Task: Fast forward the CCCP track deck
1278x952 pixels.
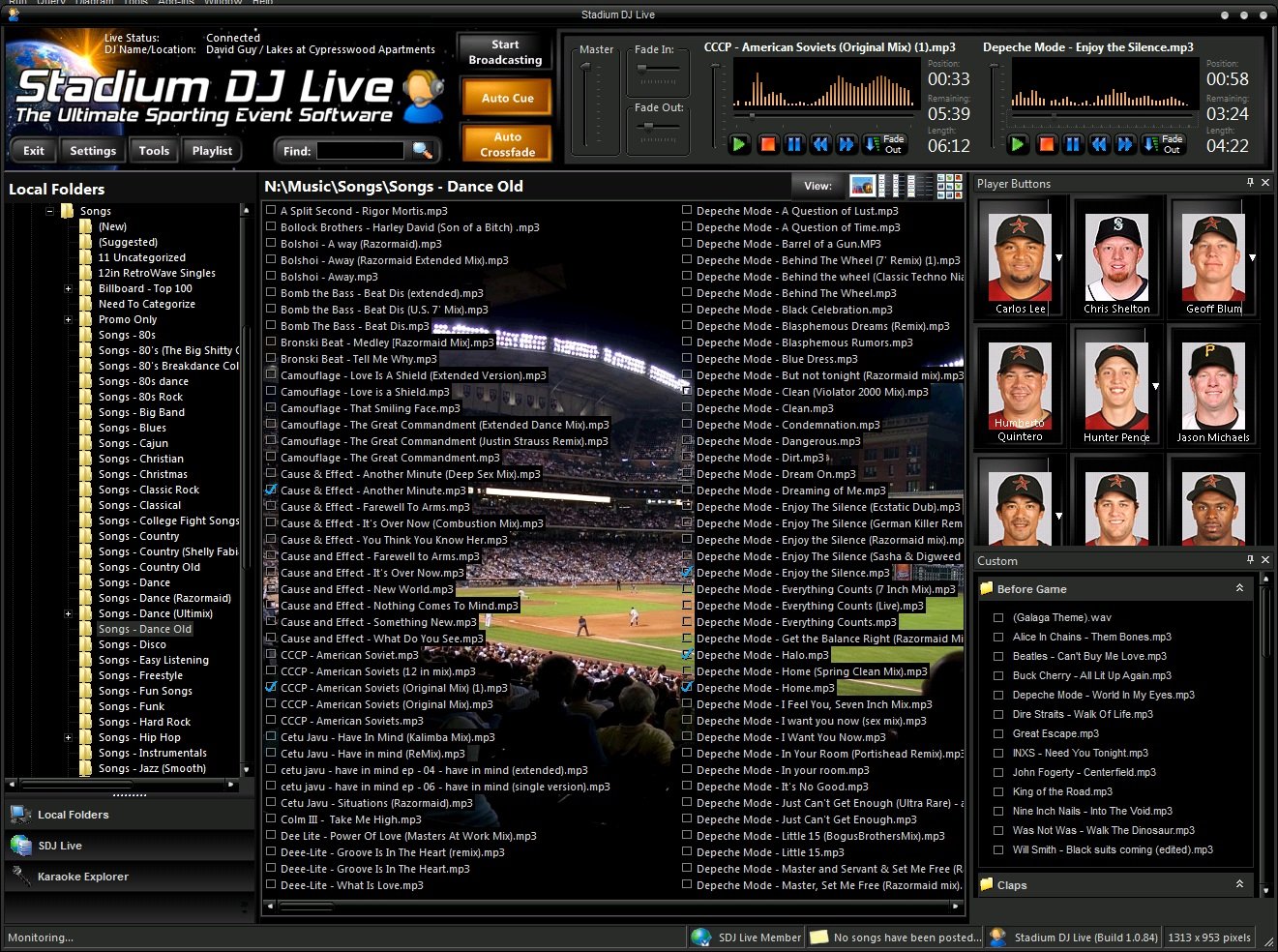Action: [x=847, y=144]
